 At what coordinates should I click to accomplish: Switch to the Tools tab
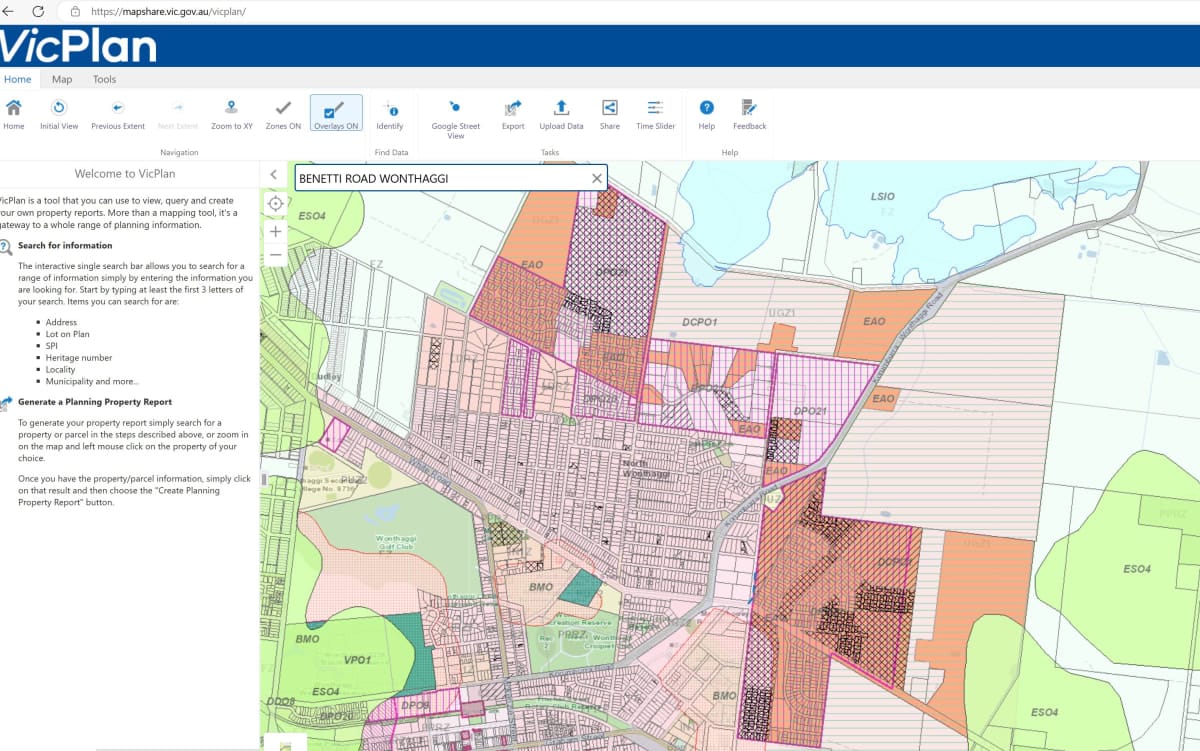104,79
